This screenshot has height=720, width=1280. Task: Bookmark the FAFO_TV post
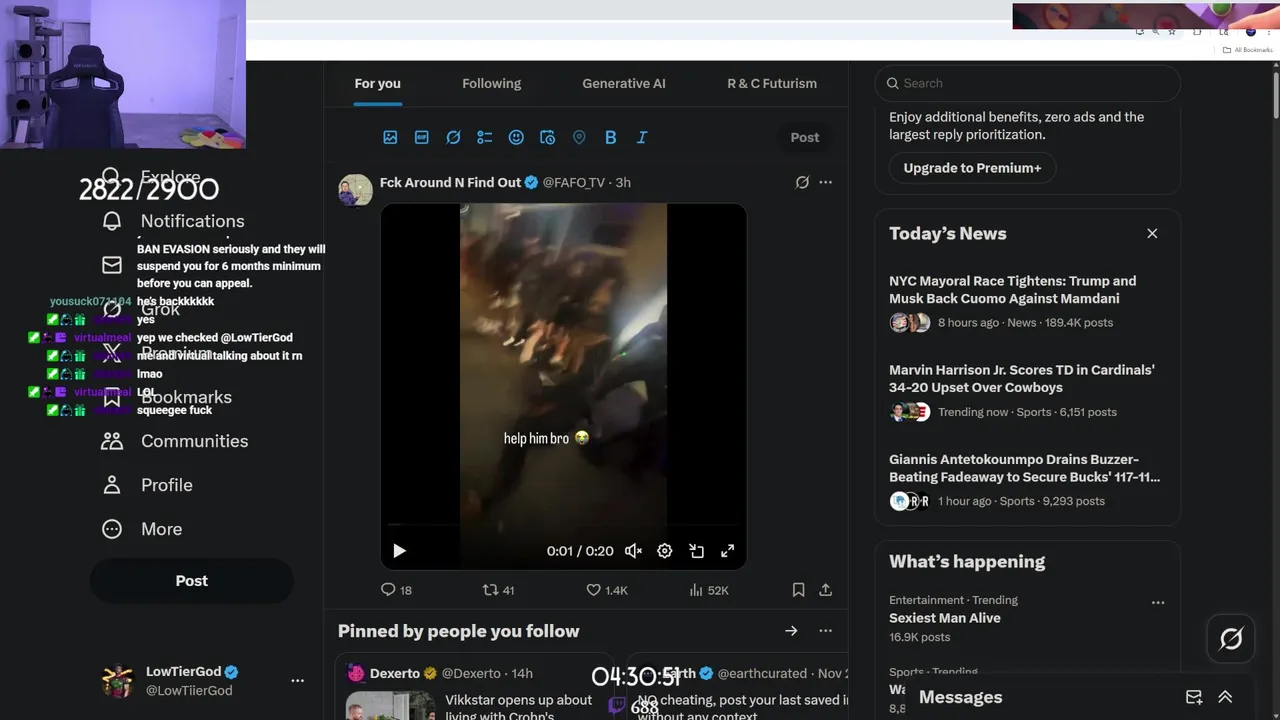[798, 590]
